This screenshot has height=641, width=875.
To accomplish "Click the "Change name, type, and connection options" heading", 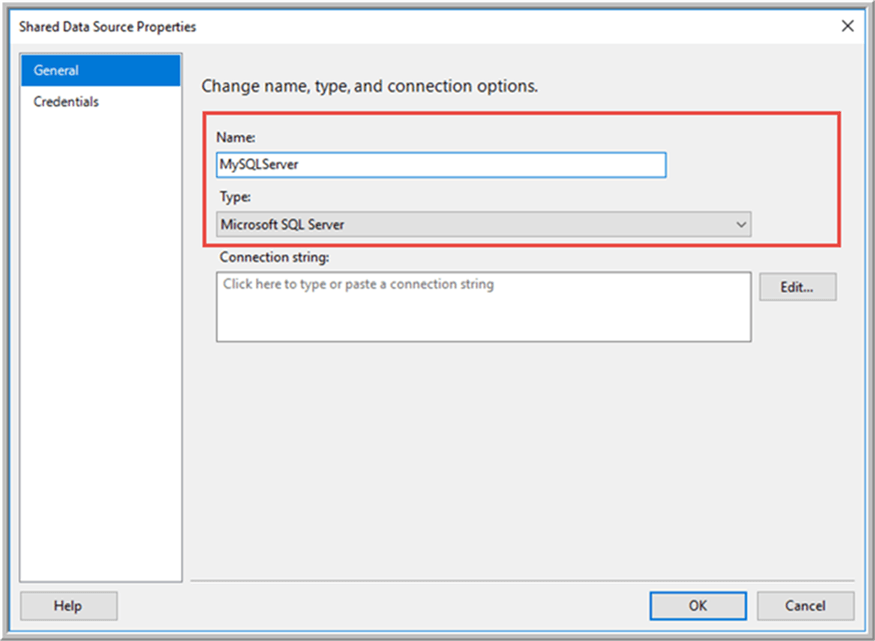I will 370,86.
